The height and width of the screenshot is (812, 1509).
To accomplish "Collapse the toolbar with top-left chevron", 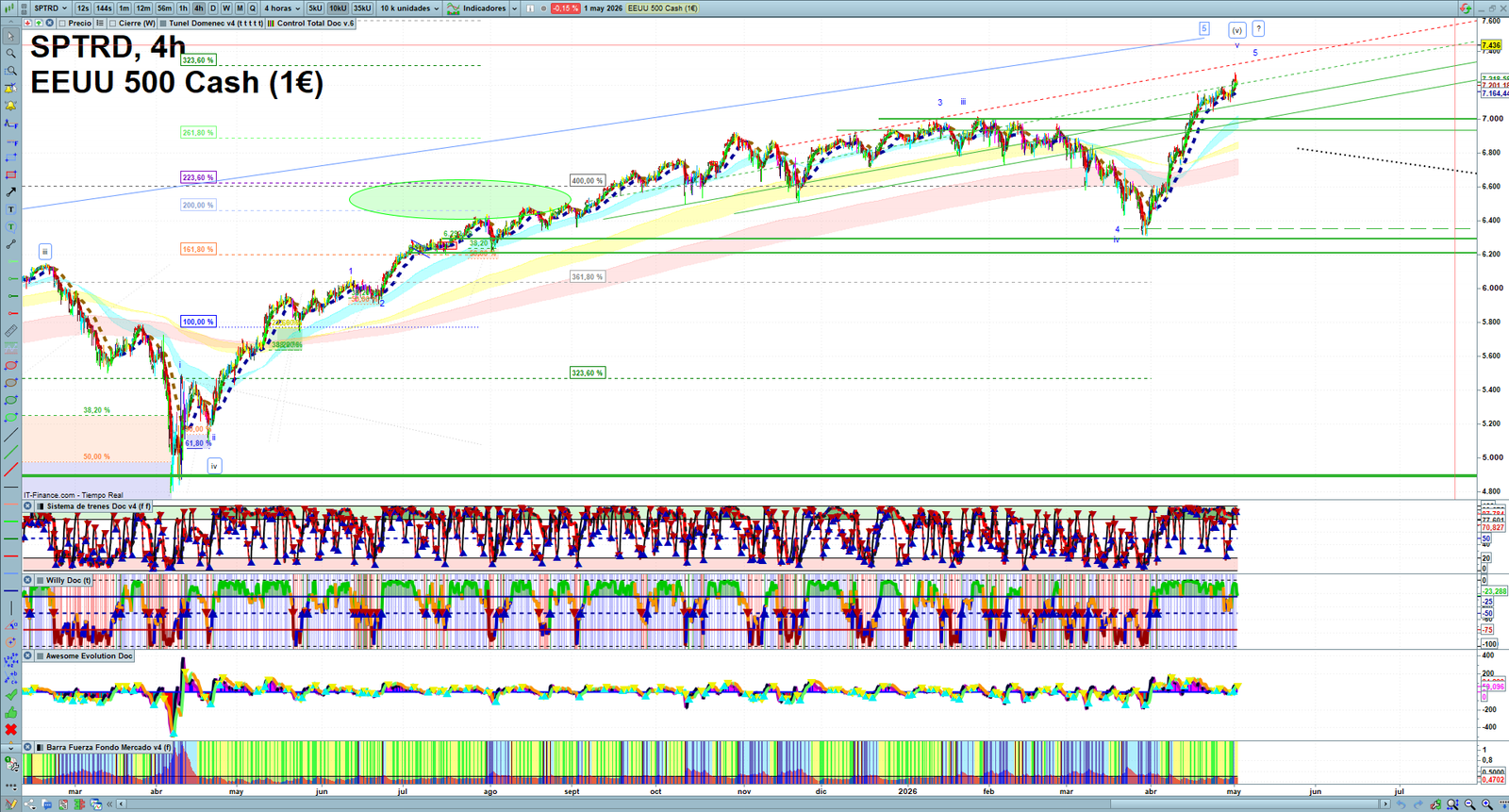I will coord(10,22).
